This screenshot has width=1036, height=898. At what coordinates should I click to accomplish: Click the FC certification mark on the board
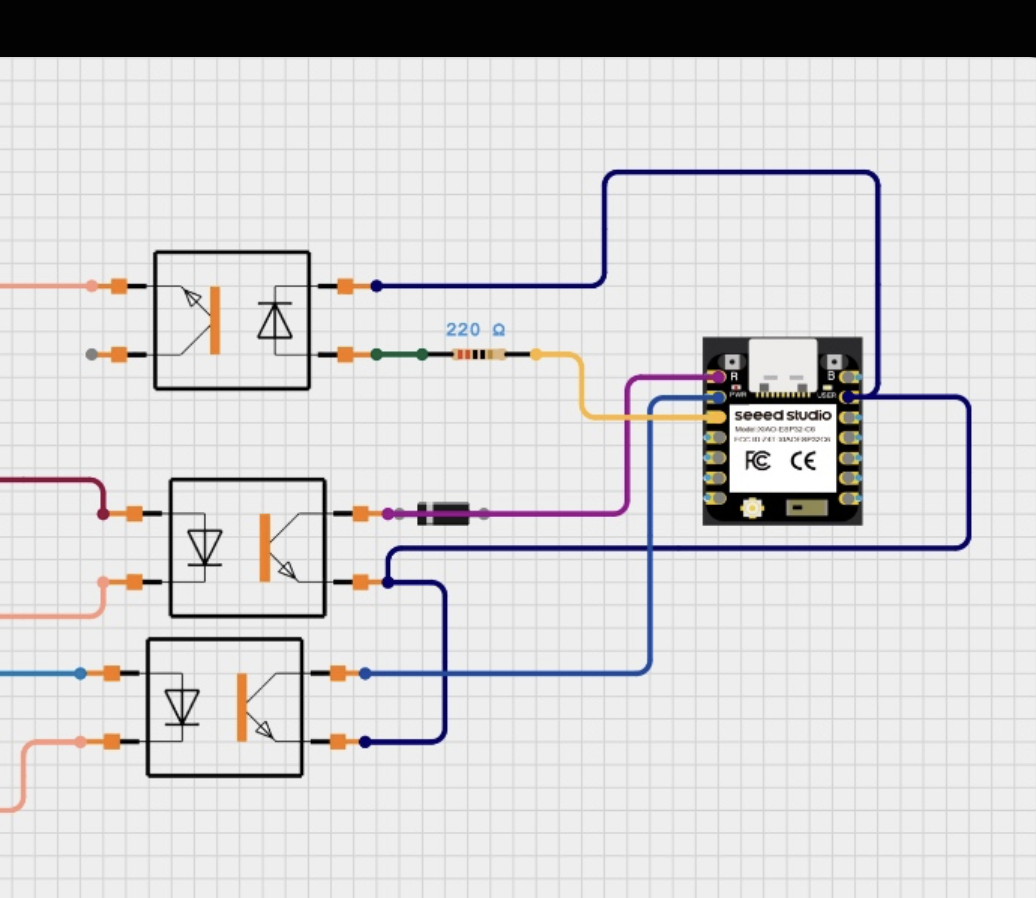point(757,460)
